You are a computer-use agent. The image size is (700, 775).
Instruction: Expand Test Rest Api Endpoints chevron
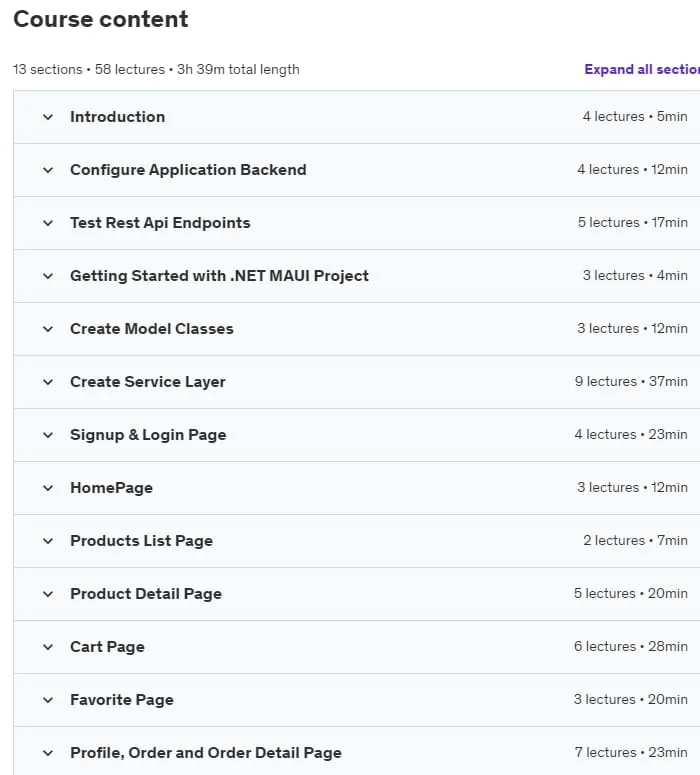click(48, 223)
